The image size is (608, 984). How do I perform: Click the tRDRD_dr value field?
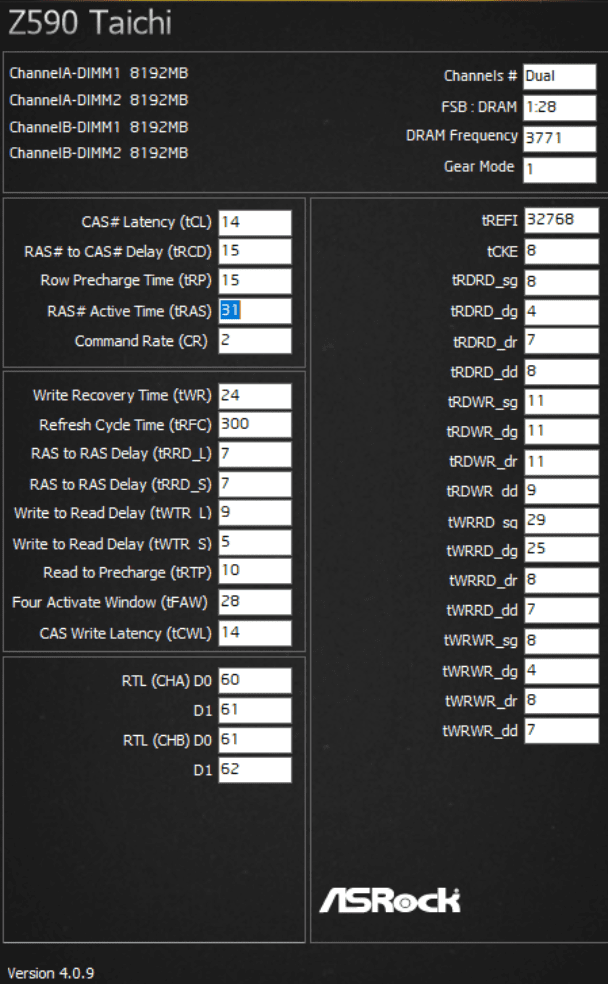[x=562, y=341]
